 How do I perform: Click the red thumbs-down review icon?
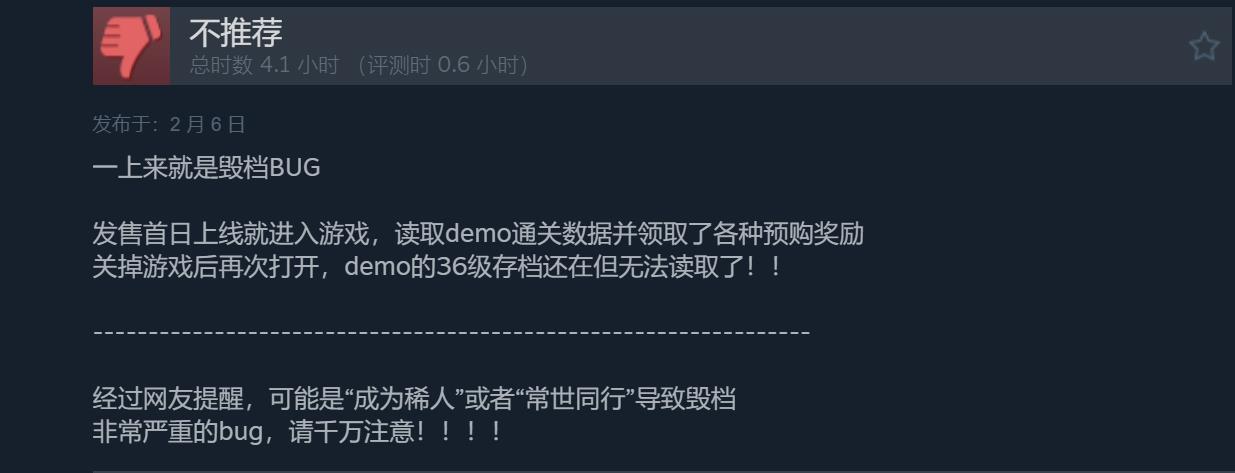[x=131, y=46]
